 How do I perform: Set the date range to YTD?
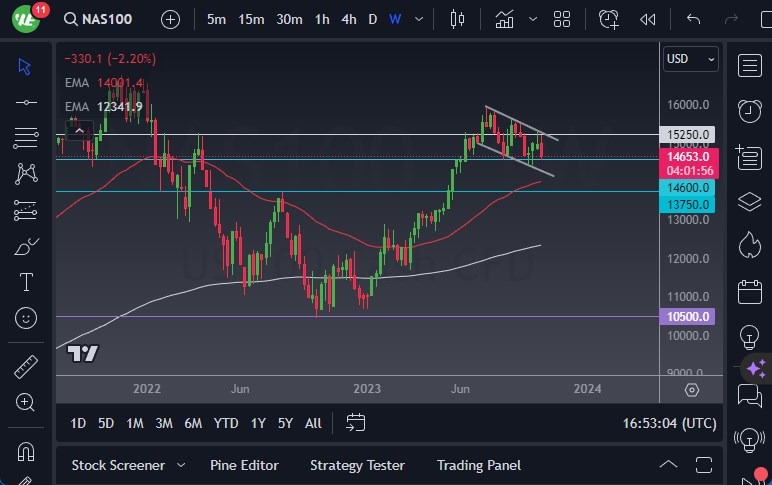[226, 423]
